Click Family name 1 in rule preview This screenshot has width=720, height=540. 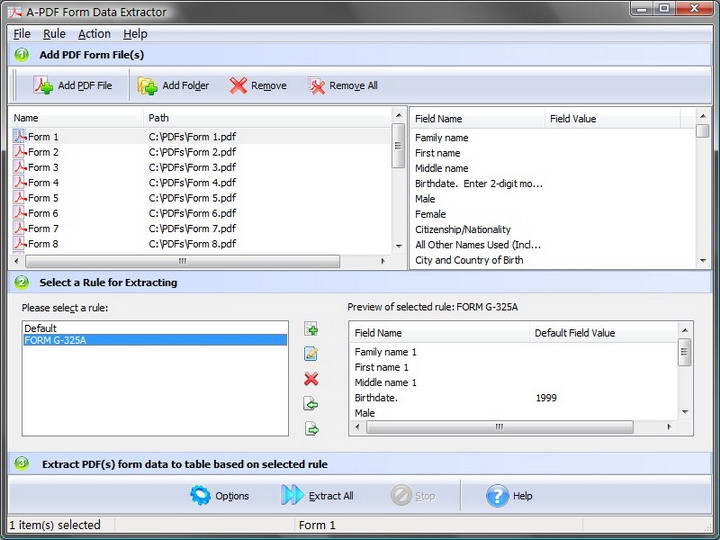[385, 352]
